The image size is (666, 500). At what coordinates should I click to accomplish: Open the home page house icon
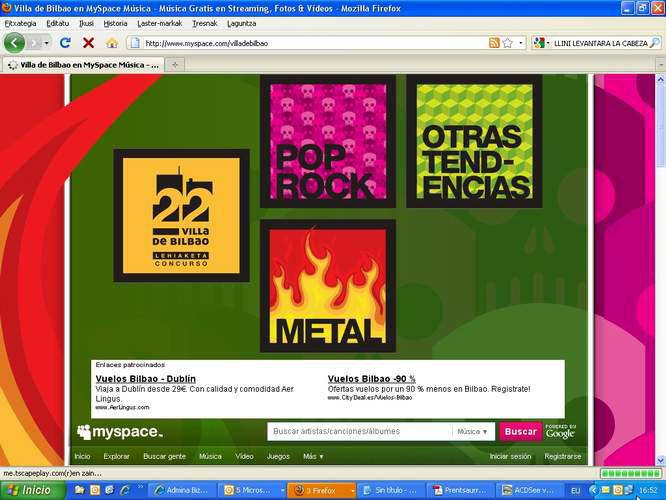point(112,43)
